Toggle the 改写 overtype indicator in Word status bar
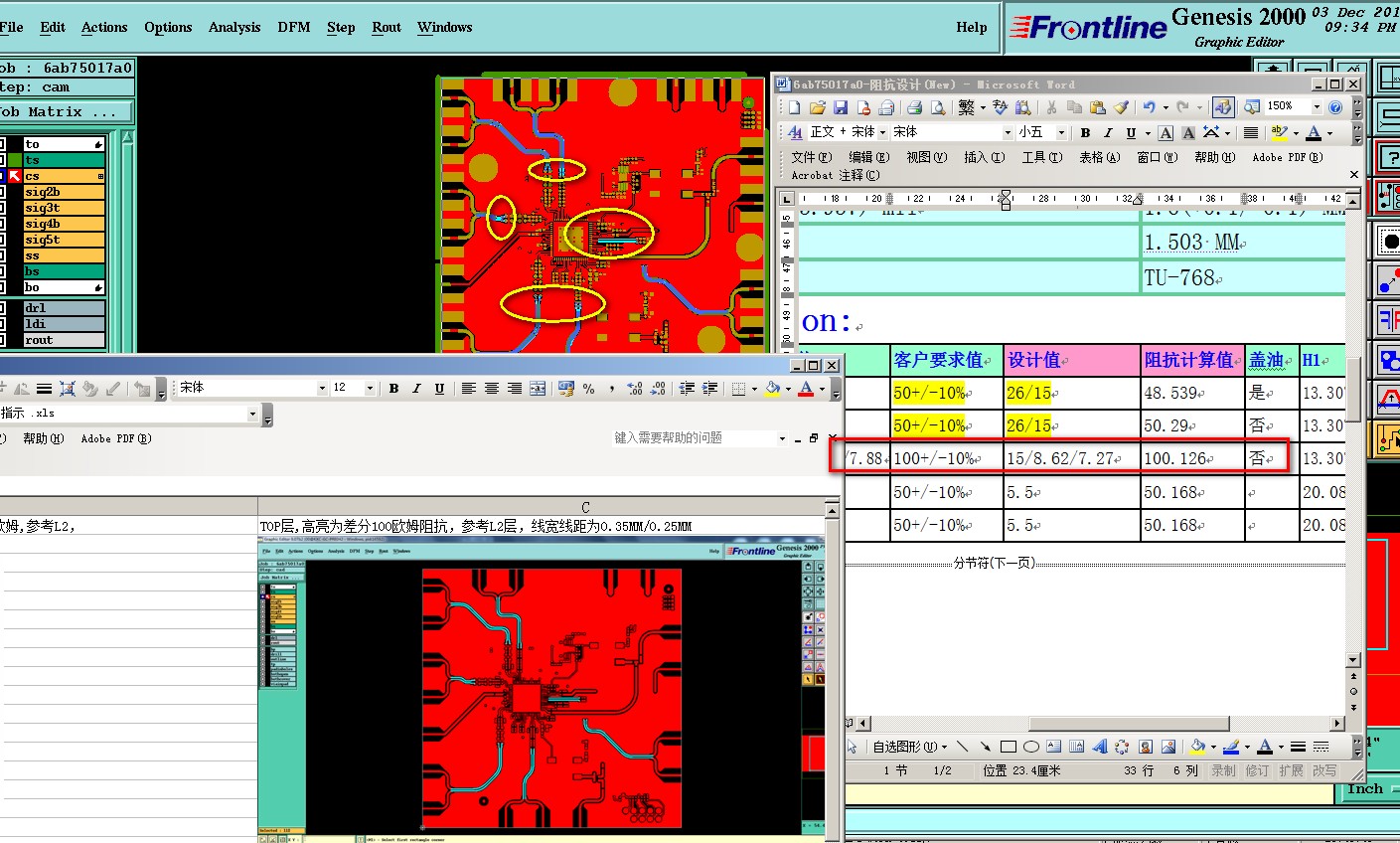Image resolution: width=1400 pixels, height=843 pixels. 1324,770
